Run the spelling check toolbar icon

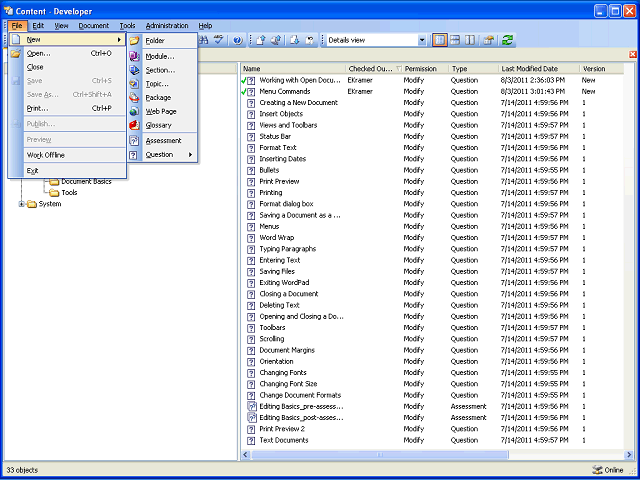pos(219,40)
